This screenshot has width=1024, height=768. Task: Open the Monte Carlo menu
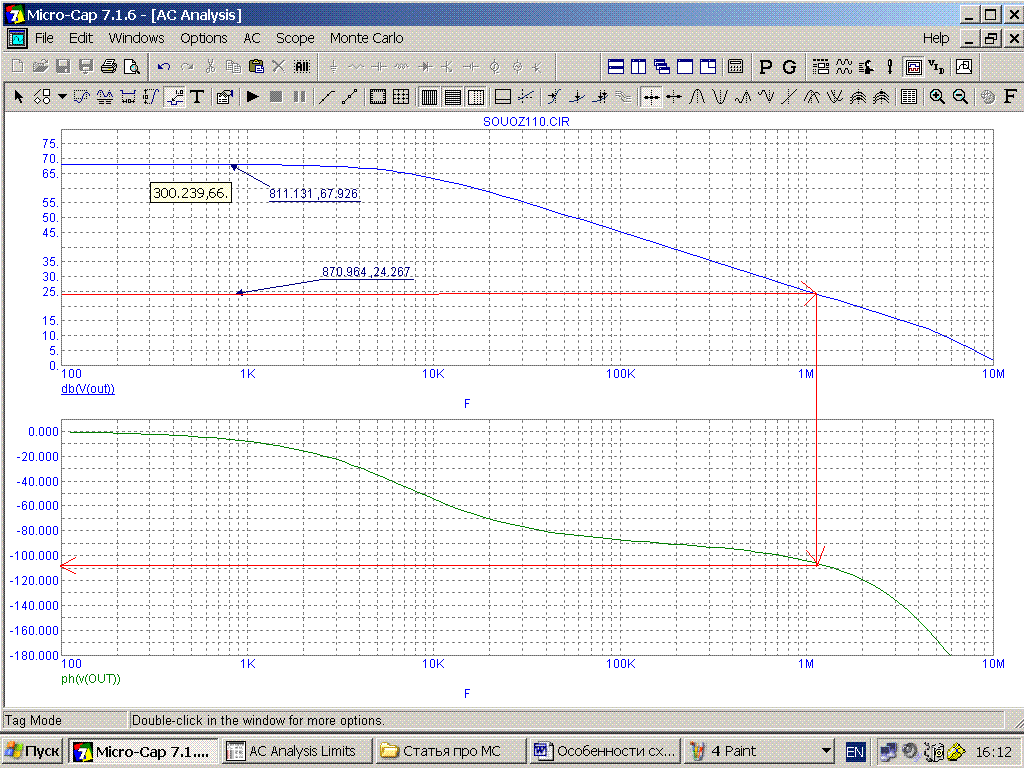(366, 38)
